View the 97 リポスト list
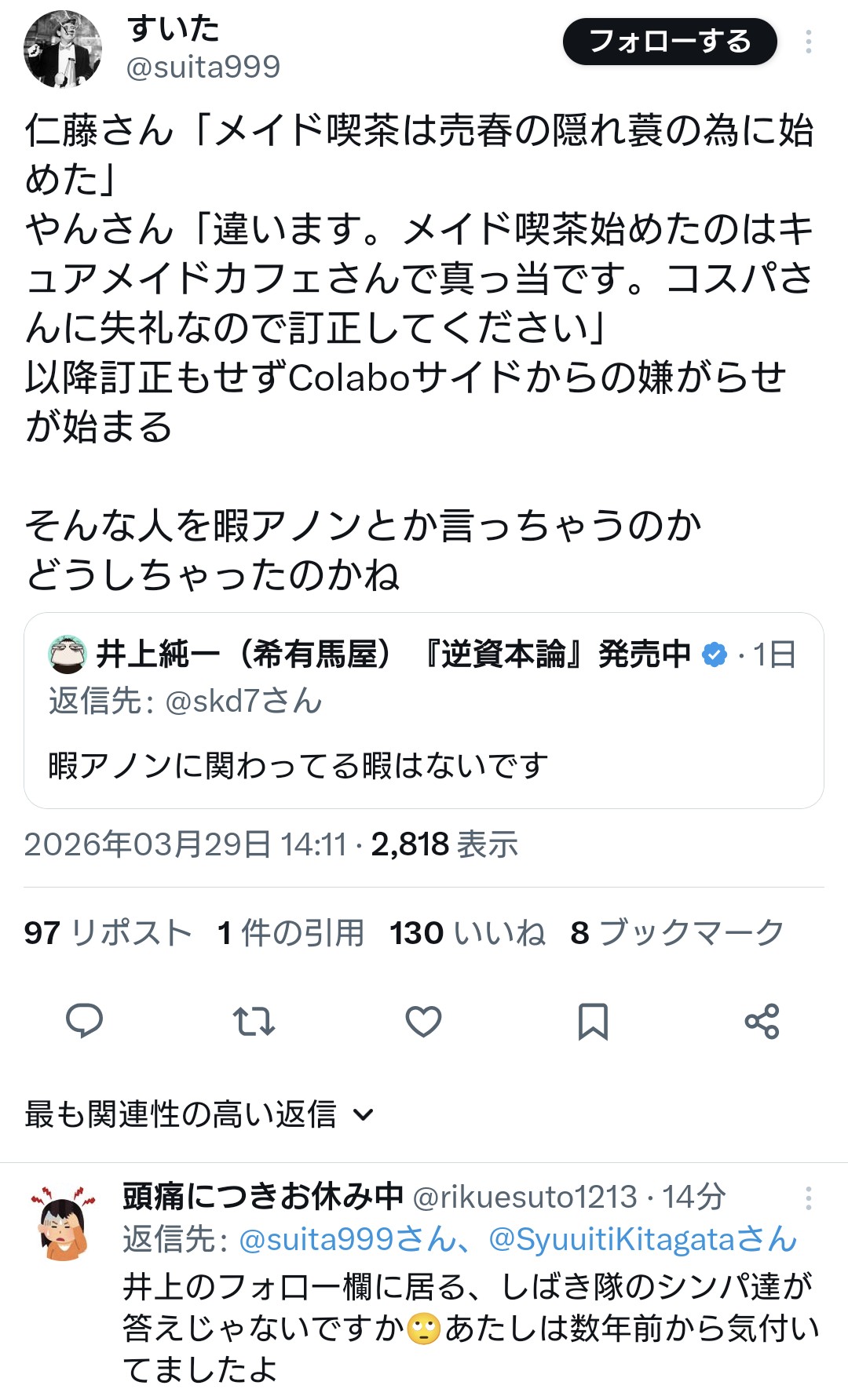Image resolution: width=848 pixels, height=1400 pixels. click(108, 932)
